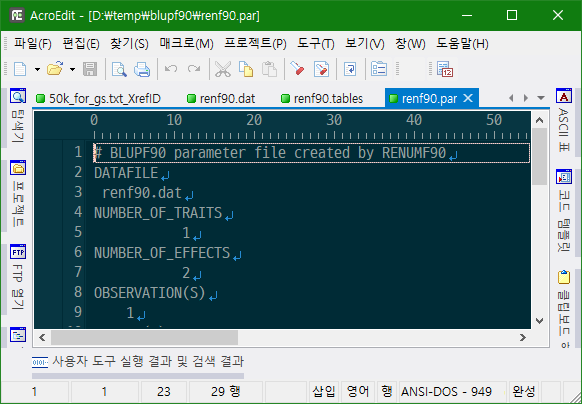Click the DATAFILE line in editor
The image size is (582, 404).
tap(126, 173)
